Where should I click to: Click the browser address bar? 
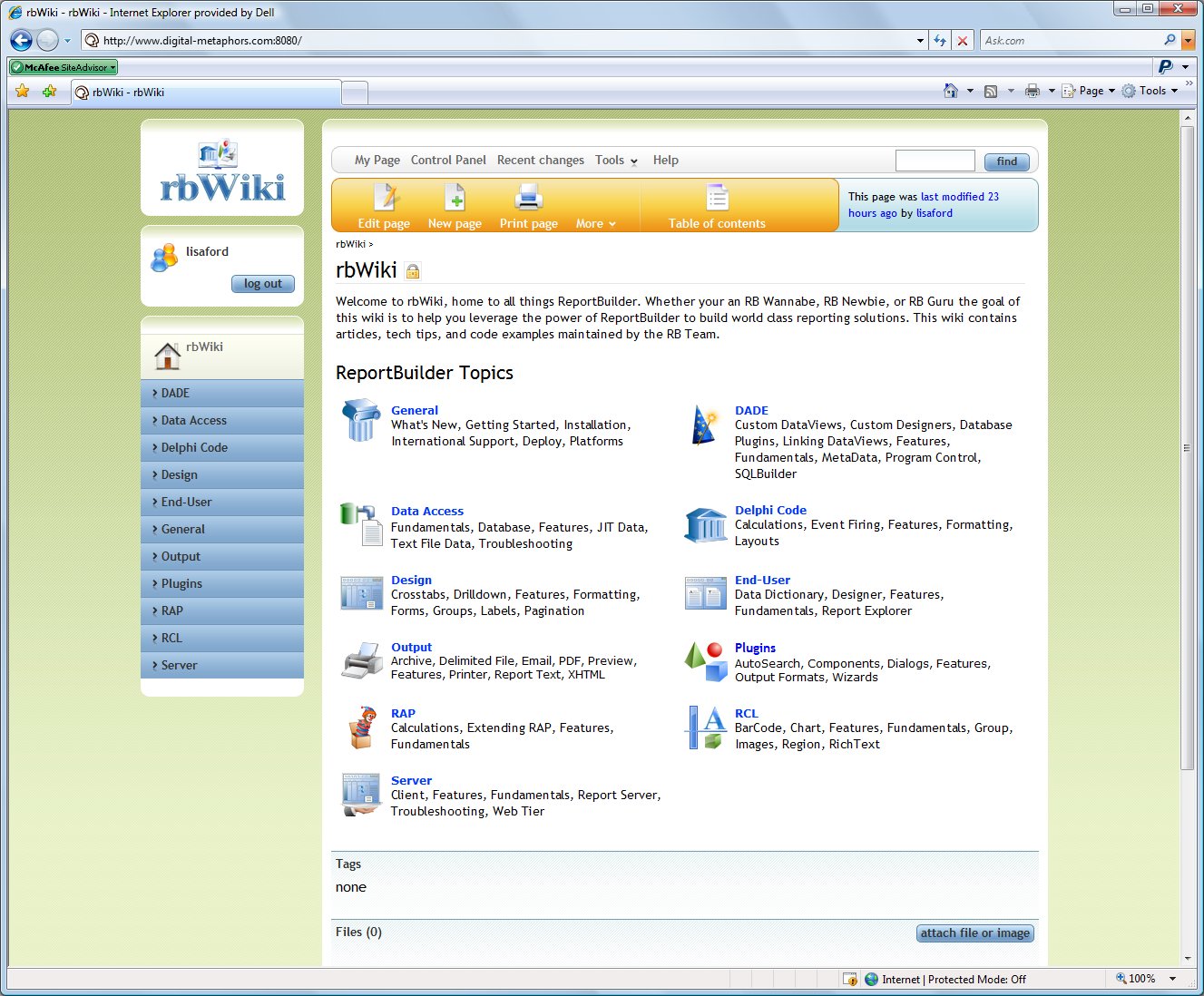pos(504,41)
